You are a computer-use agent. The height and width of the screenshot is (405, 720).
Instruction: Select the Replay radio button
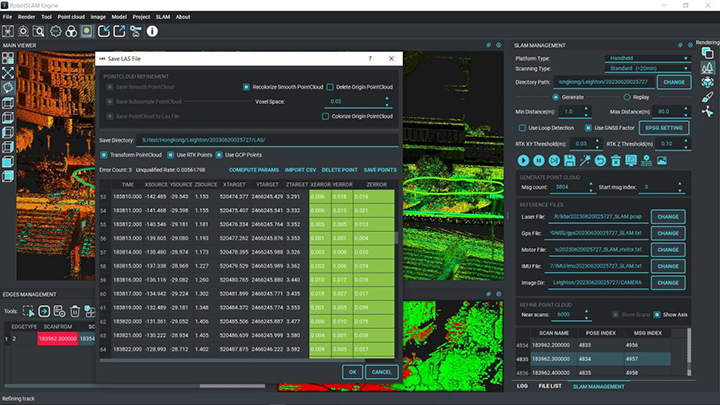pyautogui.click(x=627, y=97)
